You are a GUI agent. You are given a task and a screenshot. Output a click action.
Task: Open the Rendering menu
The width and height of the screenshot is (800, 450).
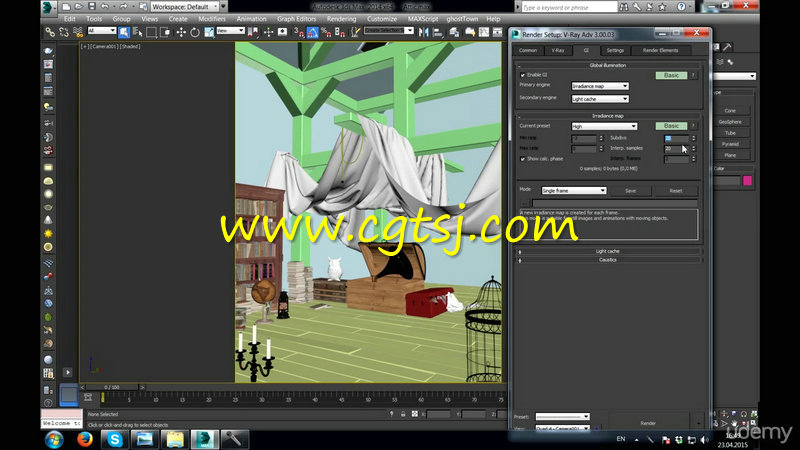(341, 19)
